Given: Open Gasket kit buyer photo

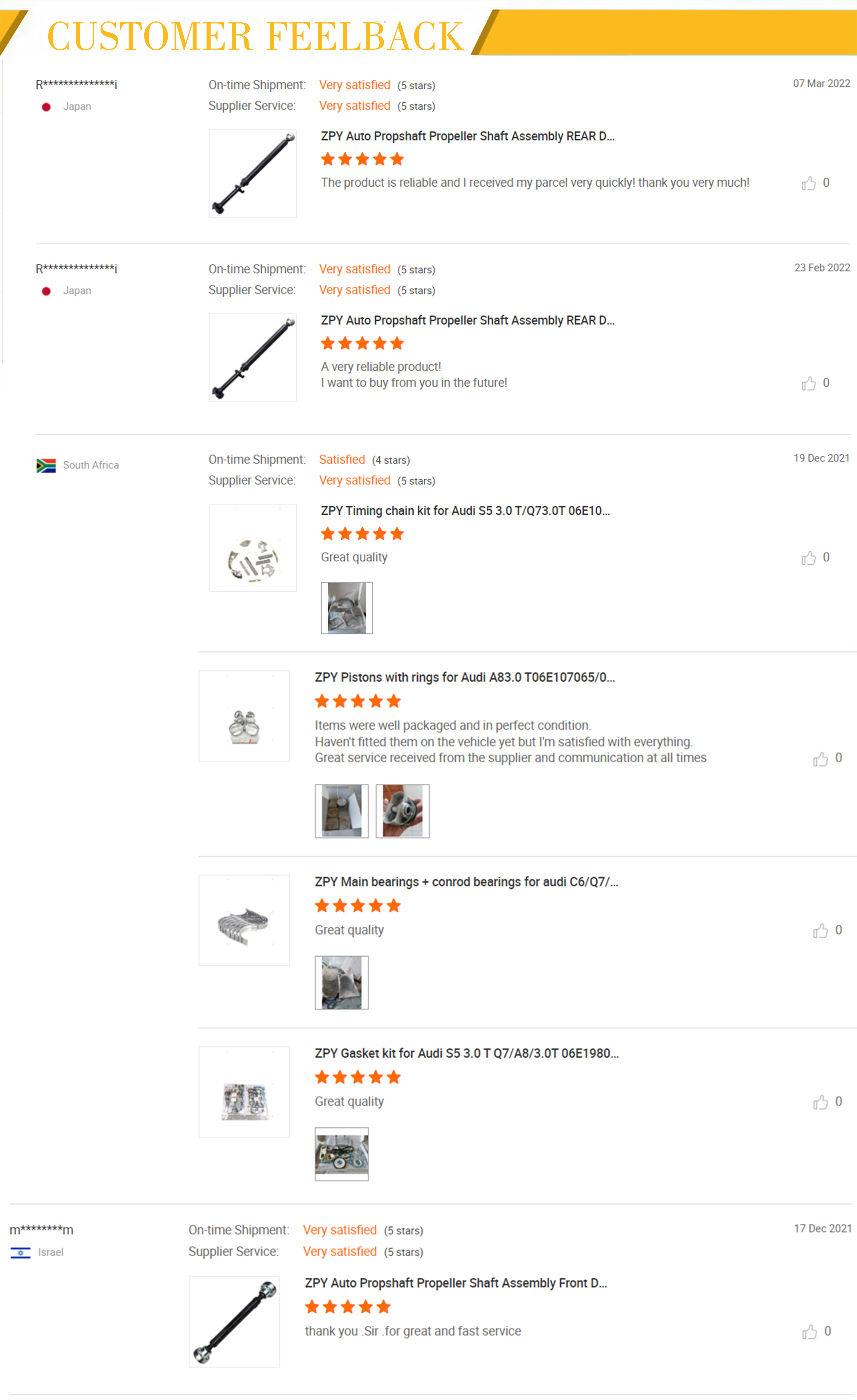Looking at the screenshot, I should (341, 1154).
